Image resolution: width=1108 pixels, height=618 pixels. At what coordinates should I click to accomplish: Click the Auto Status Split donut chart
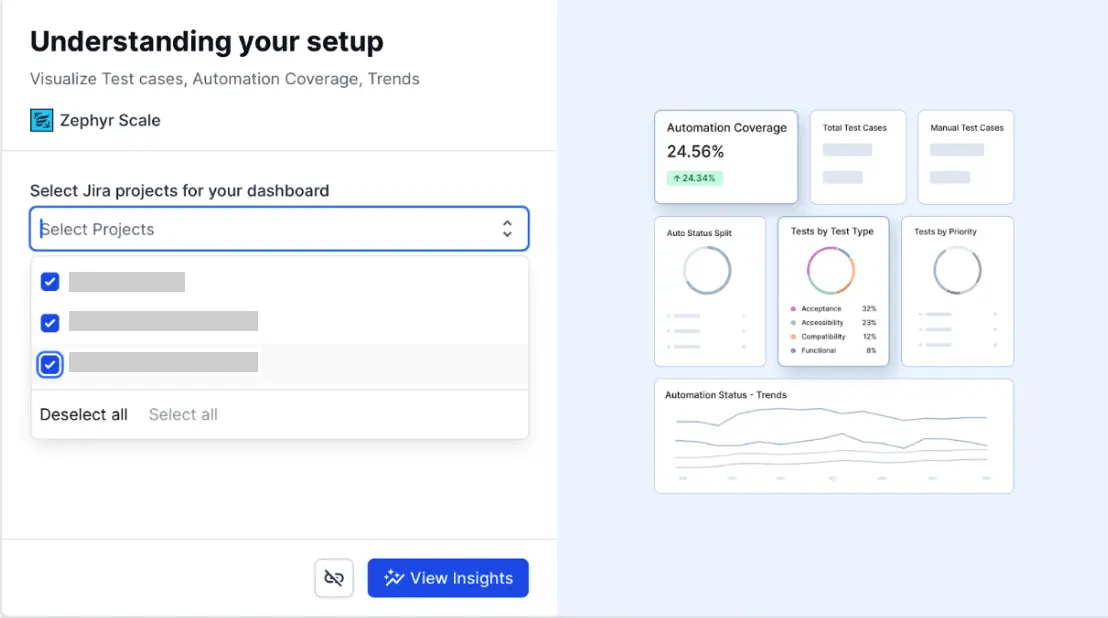coord(707,270)
